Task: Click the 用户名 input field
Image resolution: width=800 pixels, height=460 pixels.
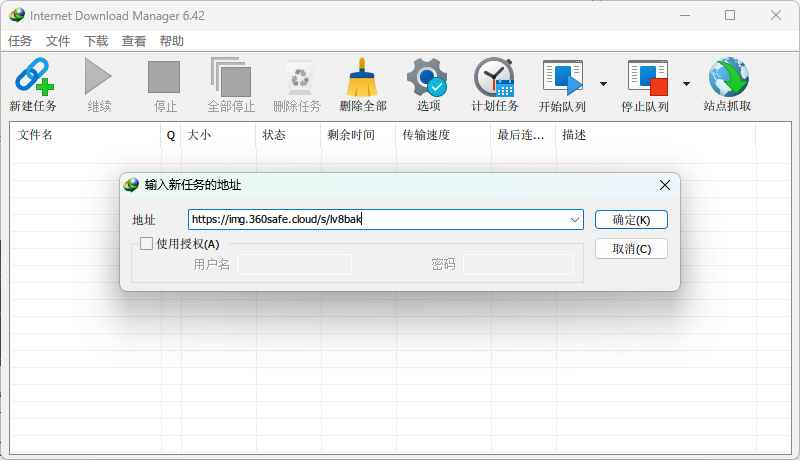Action: click(294, 265)
